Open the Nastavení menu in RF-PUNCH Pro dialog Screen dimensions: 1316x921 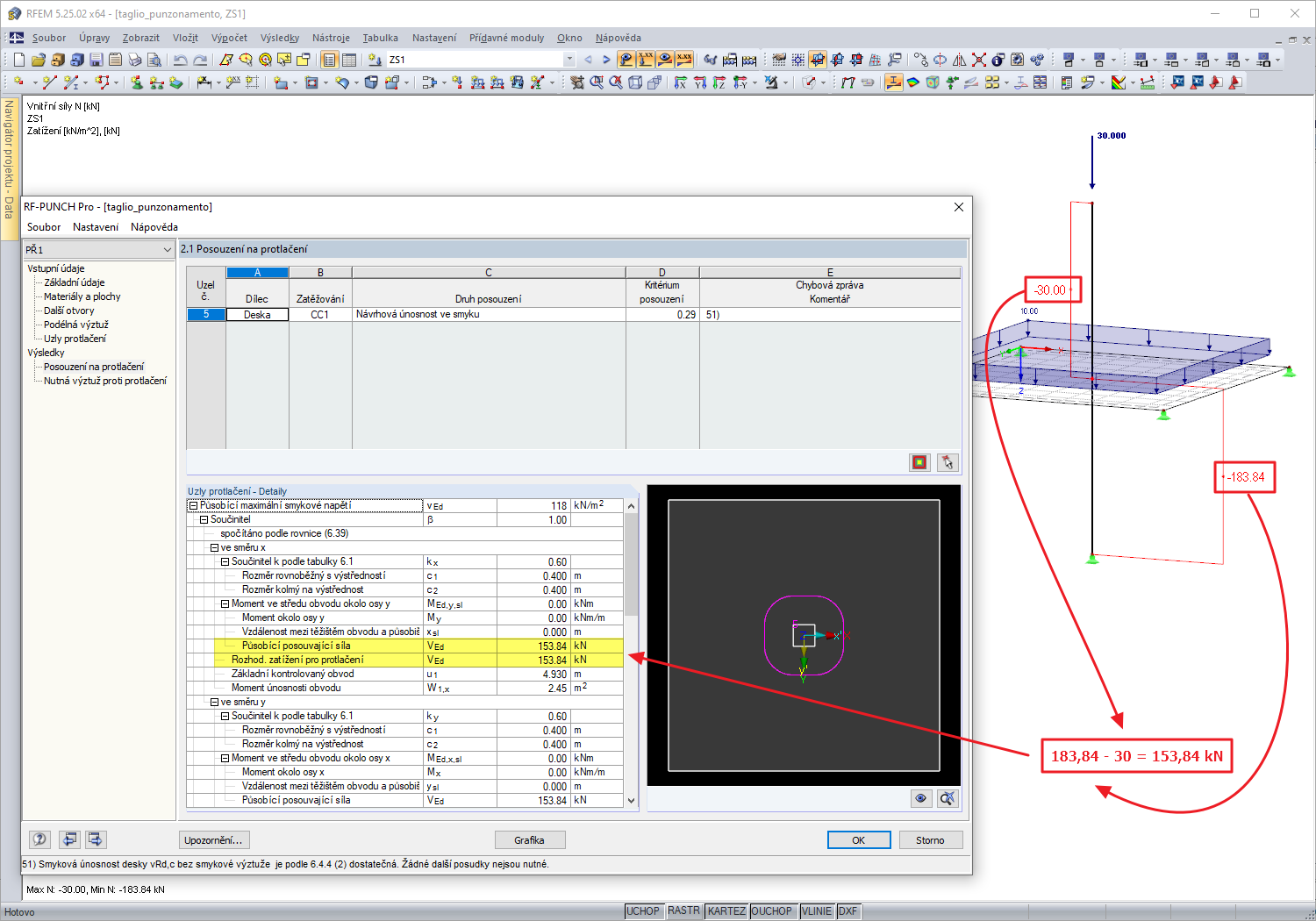tap(96, 227)
